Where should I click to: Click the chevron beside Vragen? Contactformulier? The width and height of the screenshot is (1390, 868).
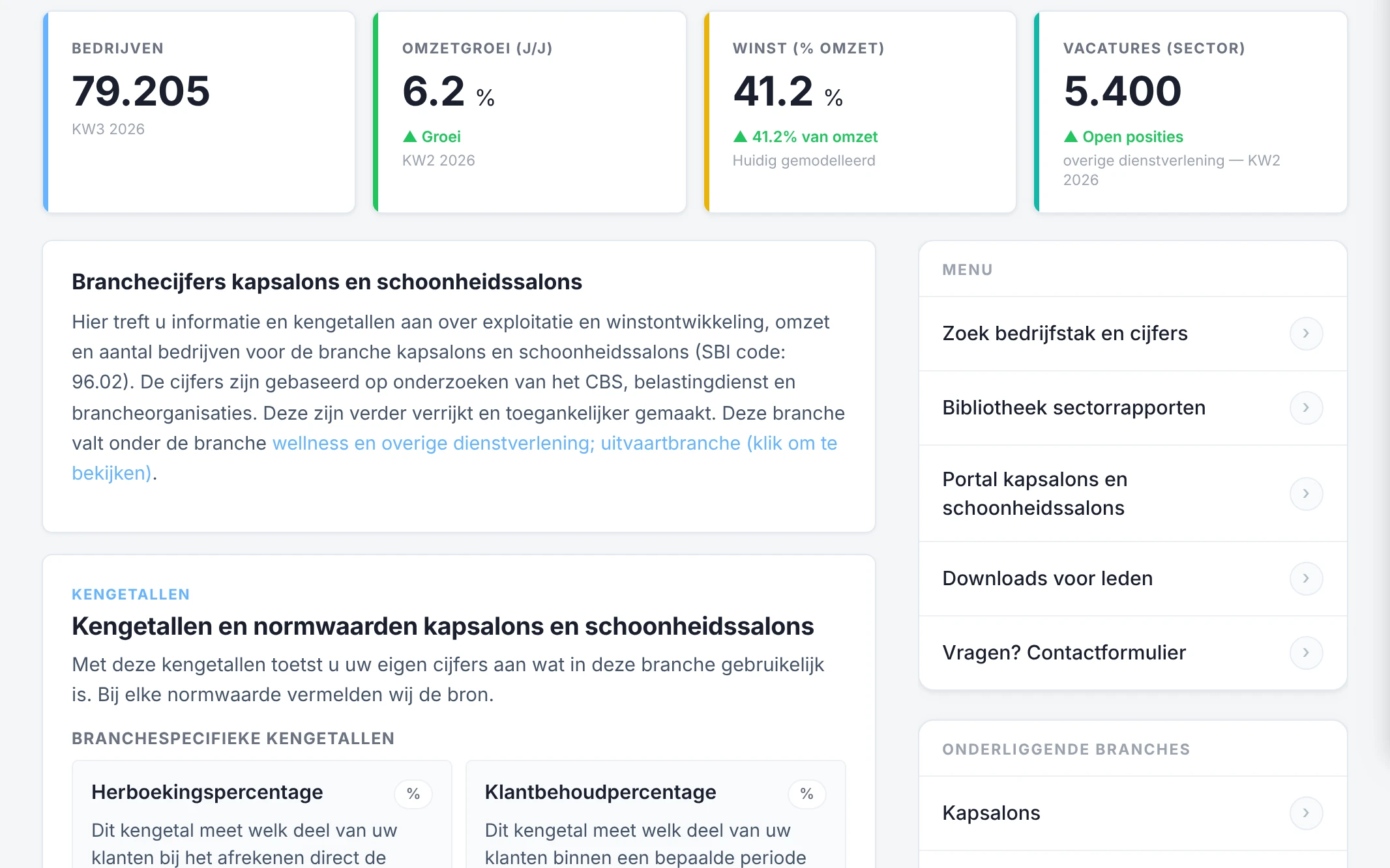pyautogui.click(x=1306, y=653)
